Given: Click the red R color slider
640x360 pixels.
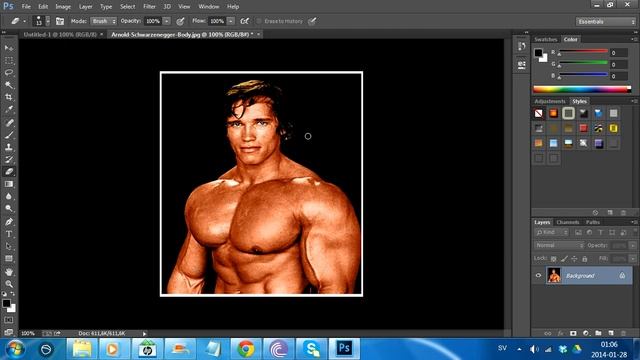Looking at the screenshot, I should point(583,51).
